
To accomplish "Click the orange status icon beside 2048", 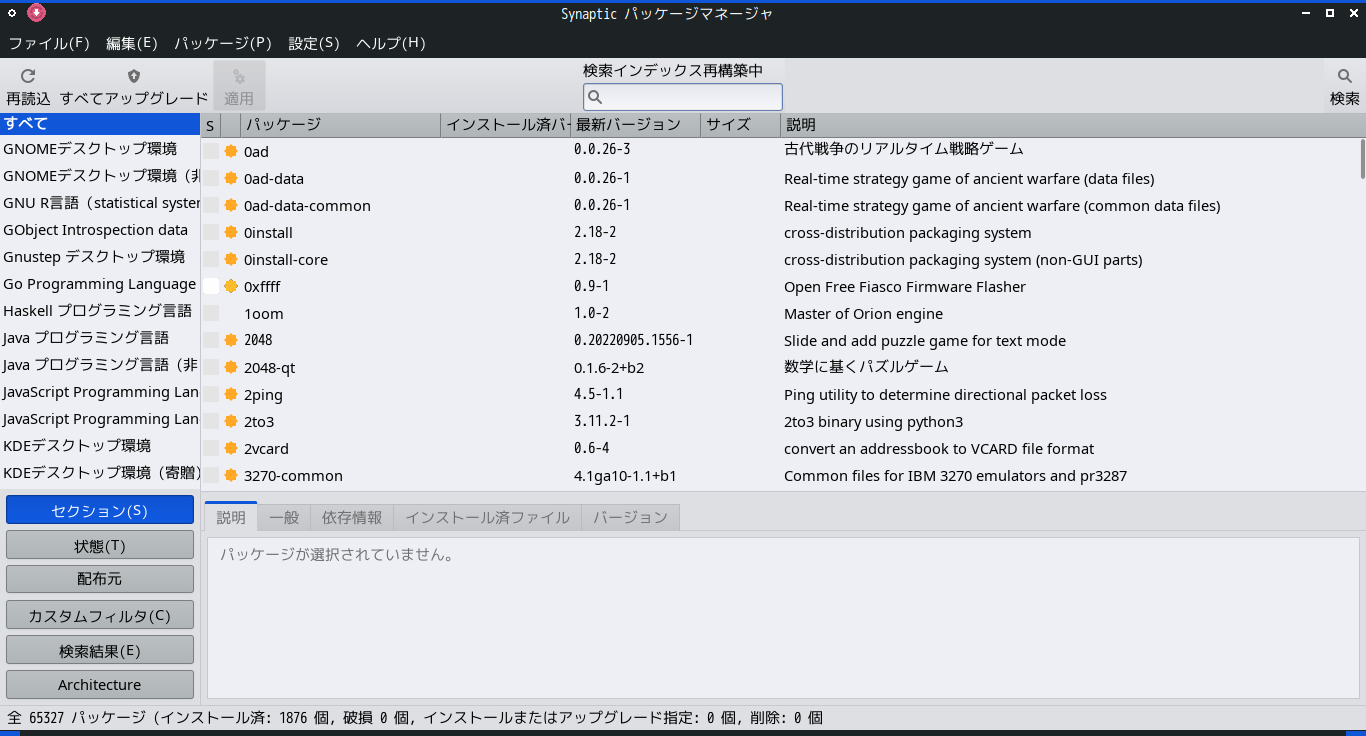I will tap(231, 340).
